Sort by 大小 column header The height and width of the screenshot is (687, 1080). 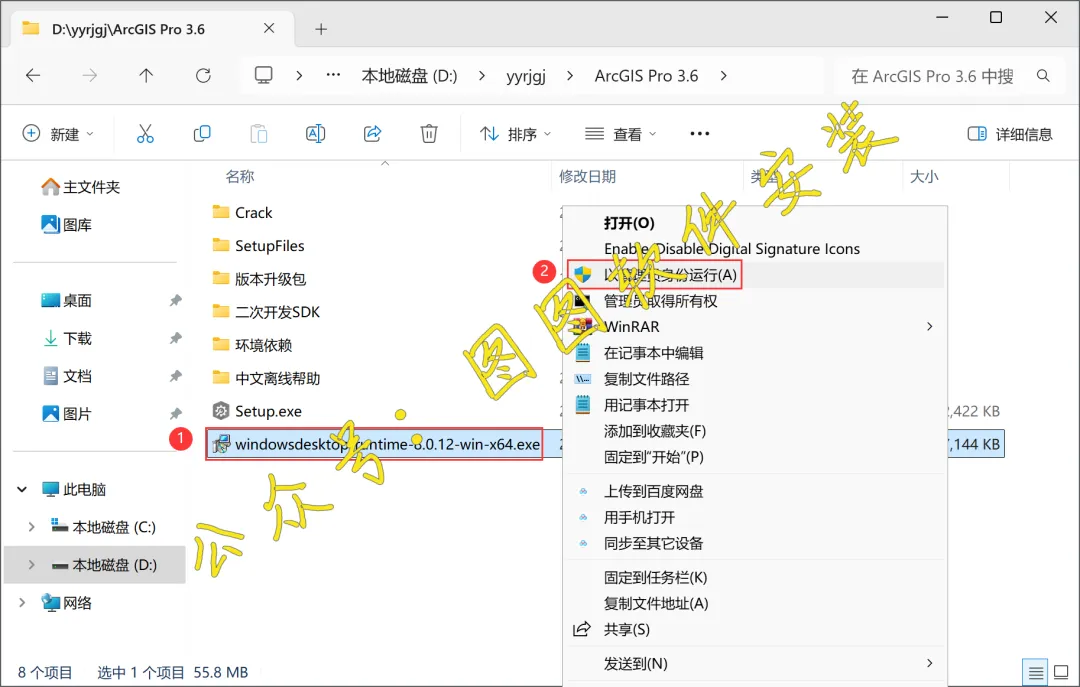coord(924,176)
